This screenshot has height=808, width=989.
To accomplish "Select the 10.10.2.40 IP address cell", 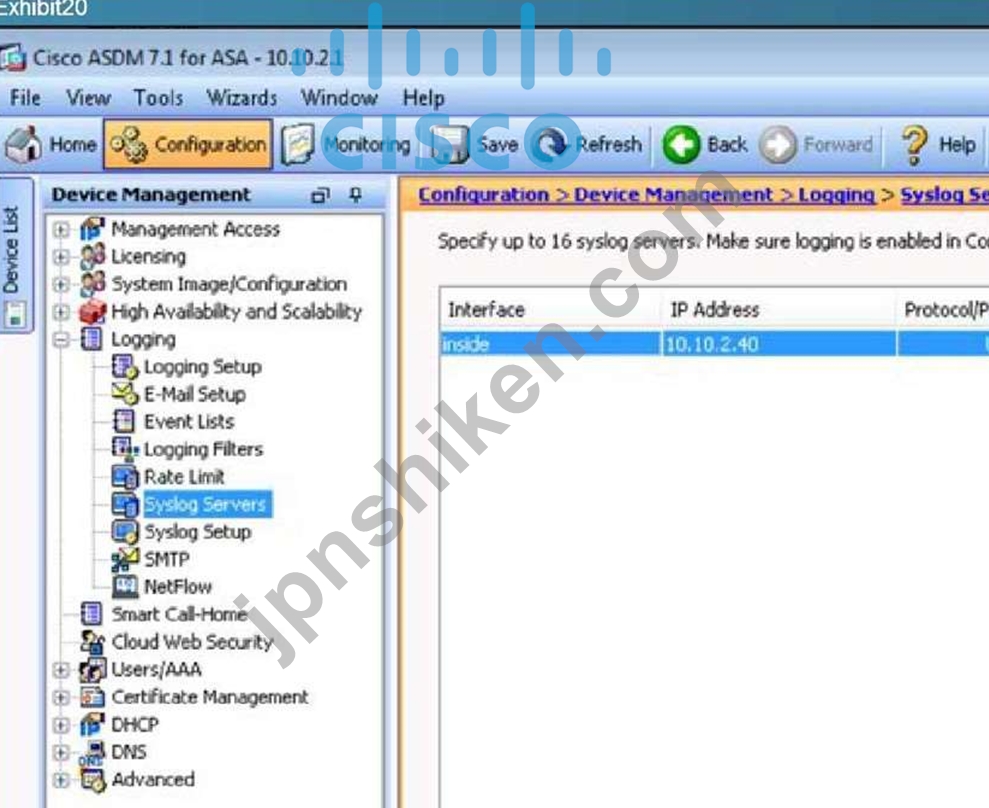I will (x=779, y=344).
